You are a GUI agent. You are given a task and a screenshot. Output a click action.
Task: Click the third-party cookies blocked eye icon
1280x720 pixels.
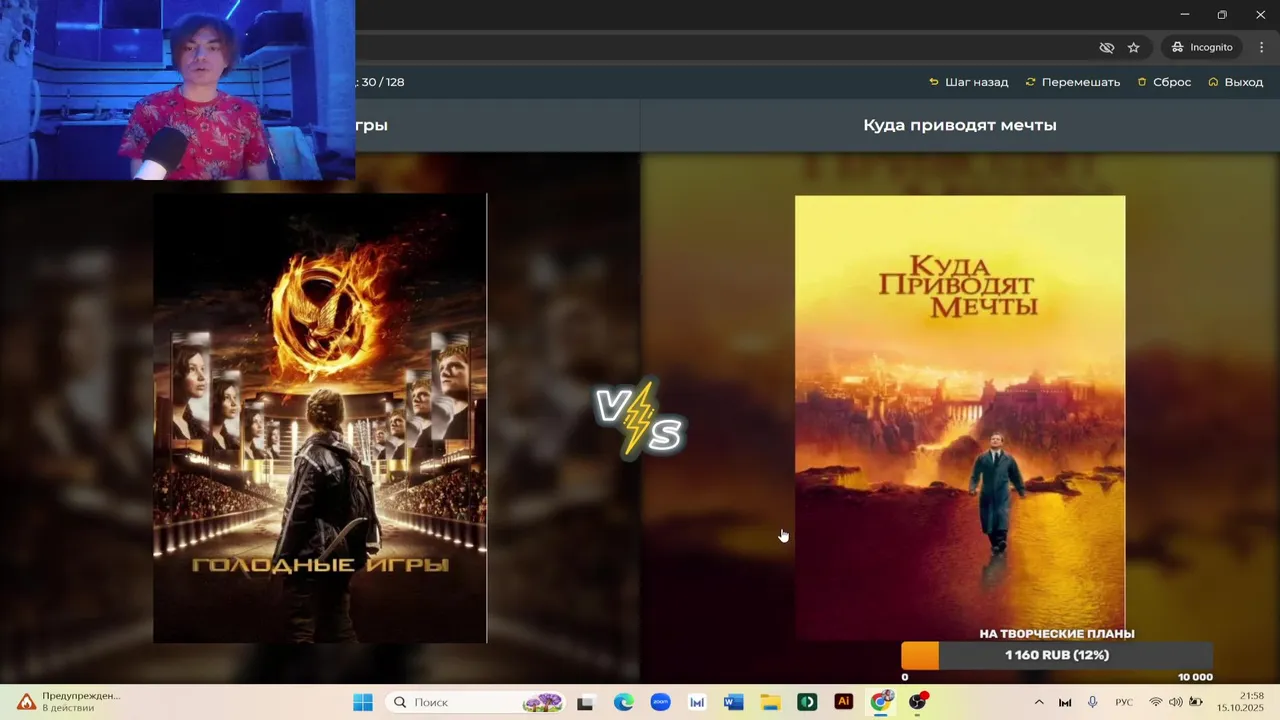point(1106,47)
